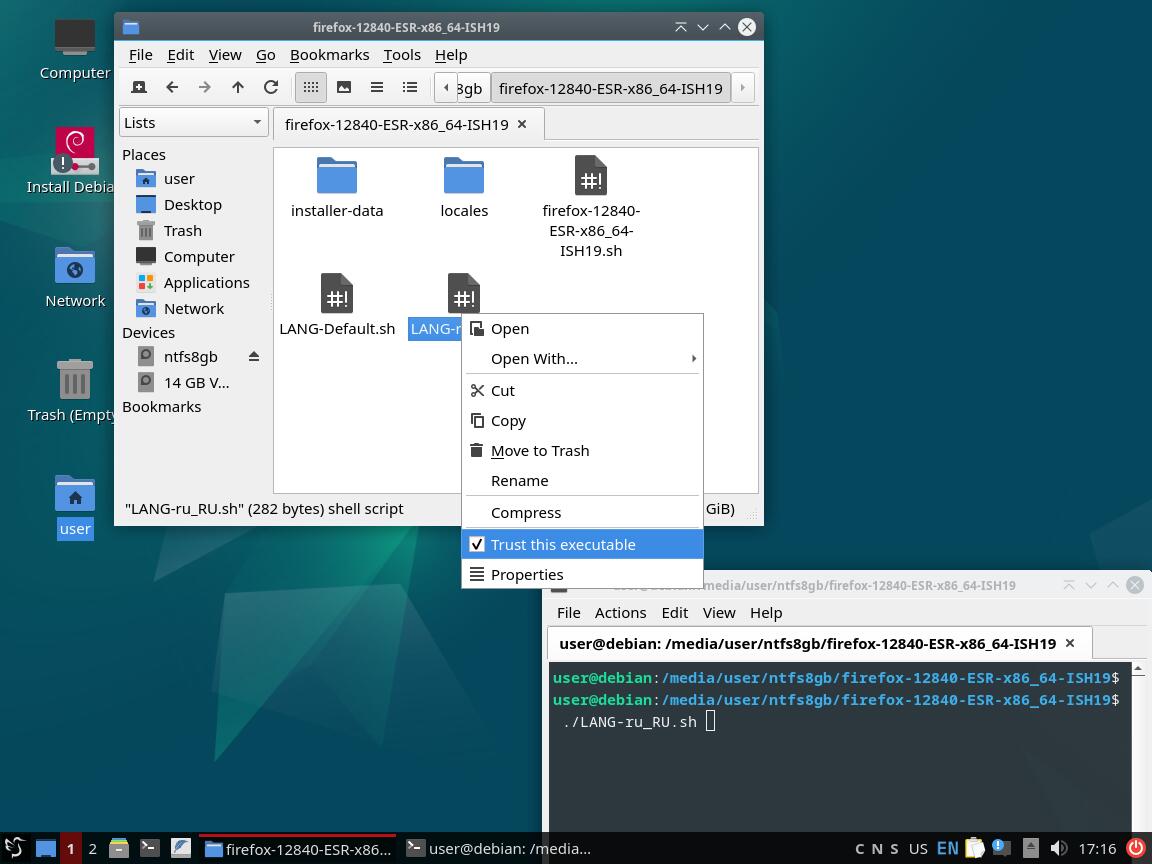Screen dimensions: 1152x864
Task: Adjust volume via the speaker tray icon
Action: click(1059, 849)
